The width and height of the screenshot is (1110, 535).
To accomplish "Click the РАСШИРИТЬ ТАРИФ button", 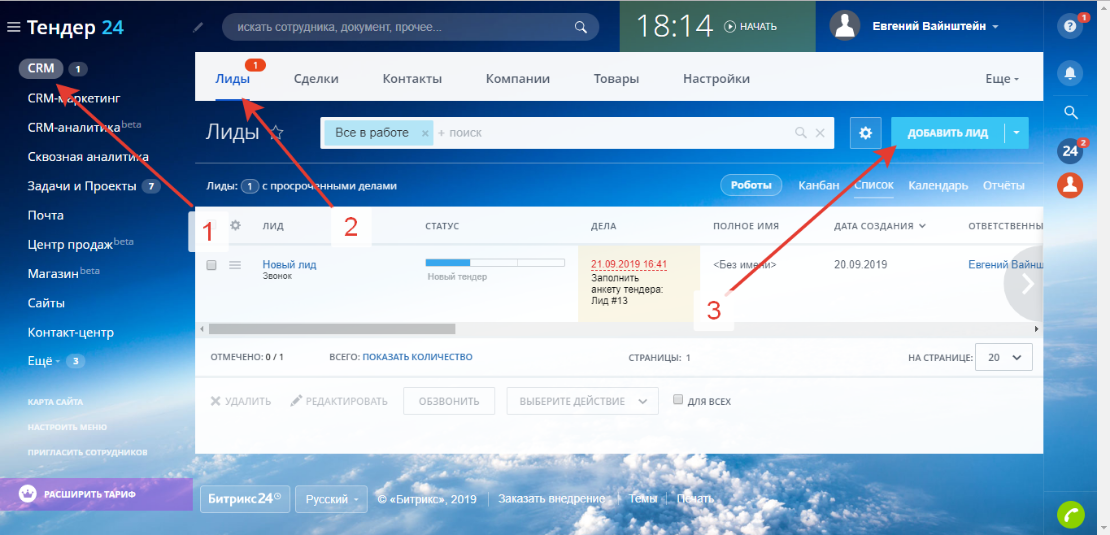I will 96,494.
